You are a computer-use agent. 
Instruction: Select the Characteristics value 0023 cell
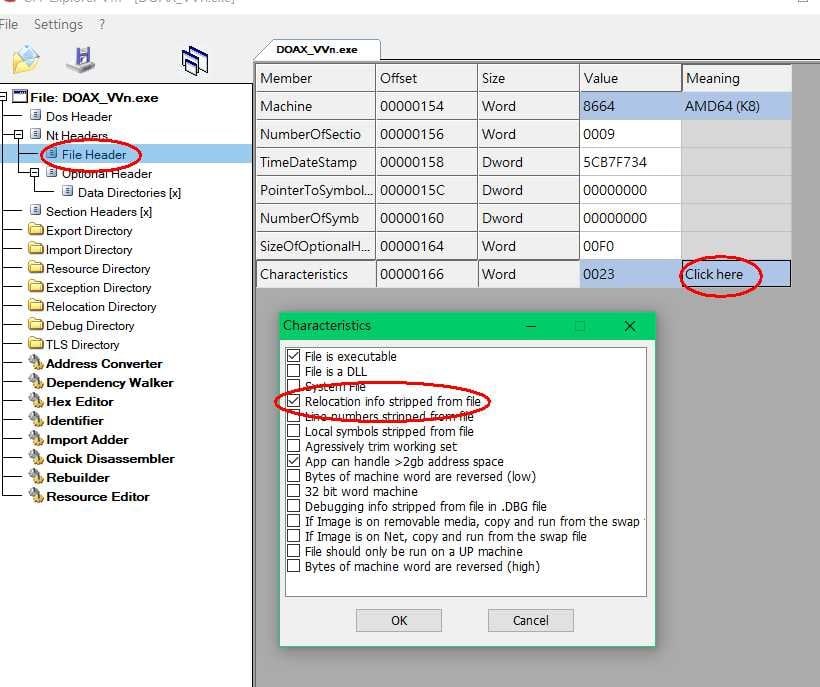coord(630,274)
